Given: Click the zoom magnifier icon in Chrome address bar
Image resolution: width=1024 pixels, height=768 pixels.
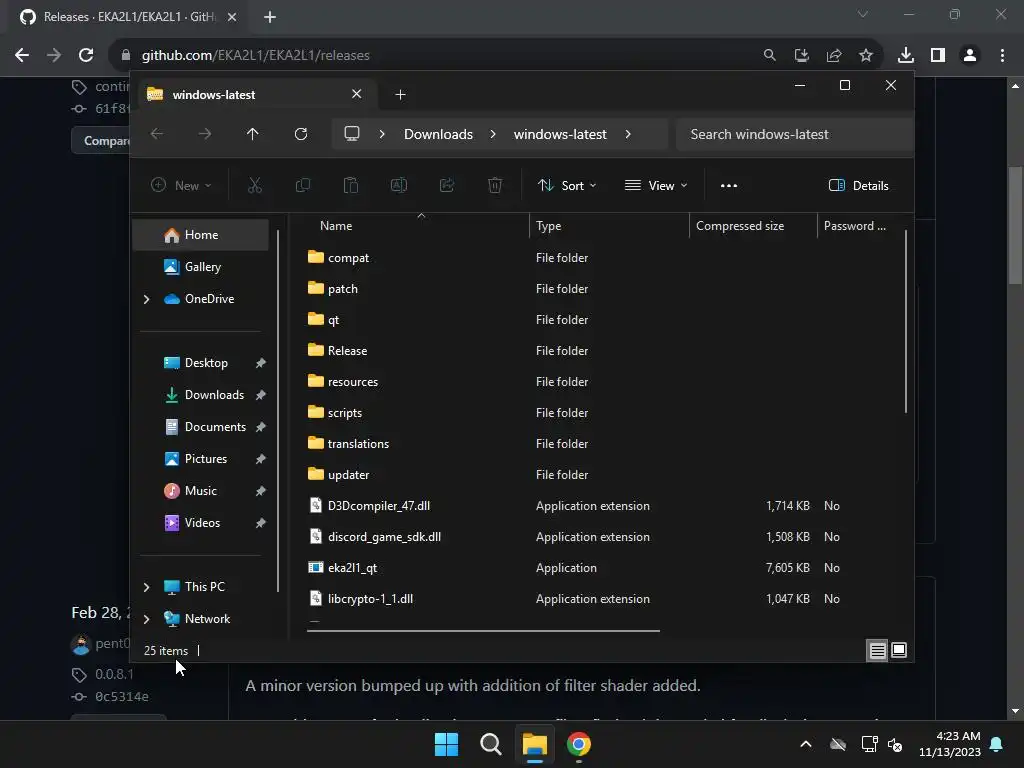Looking at the screenshot, I should (770, 56).
